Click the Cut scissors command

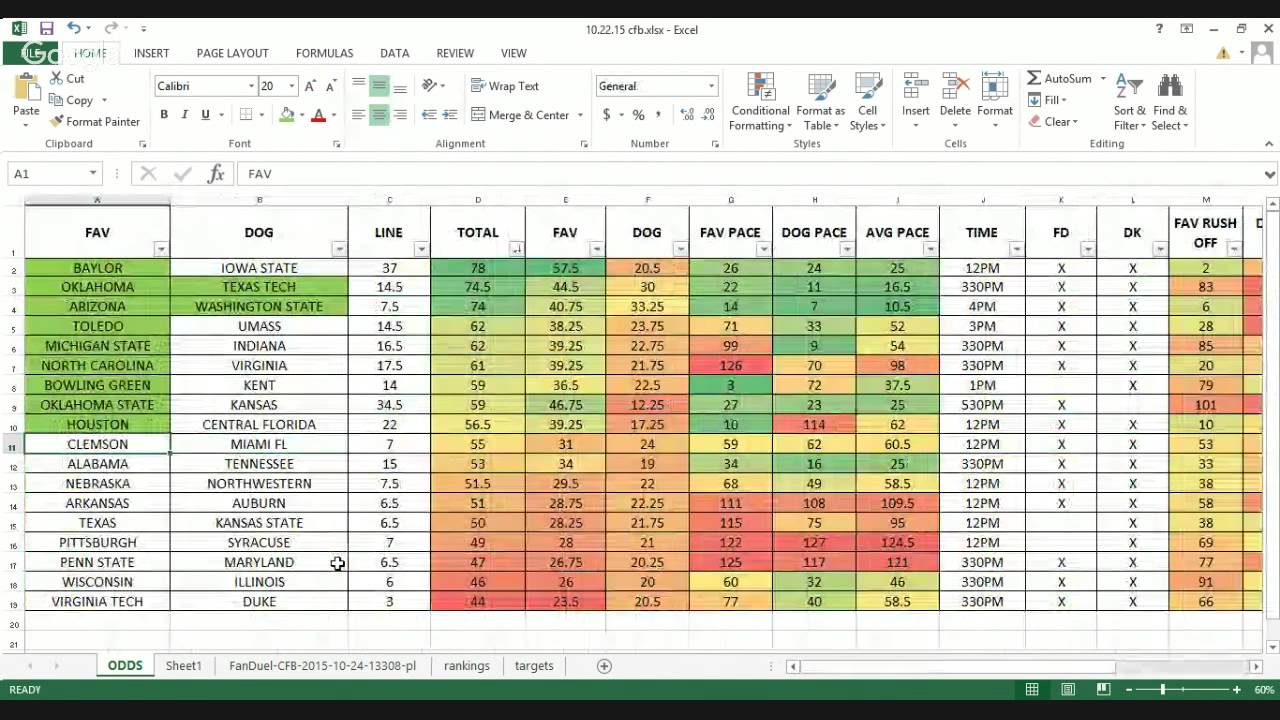click(67, 78)
